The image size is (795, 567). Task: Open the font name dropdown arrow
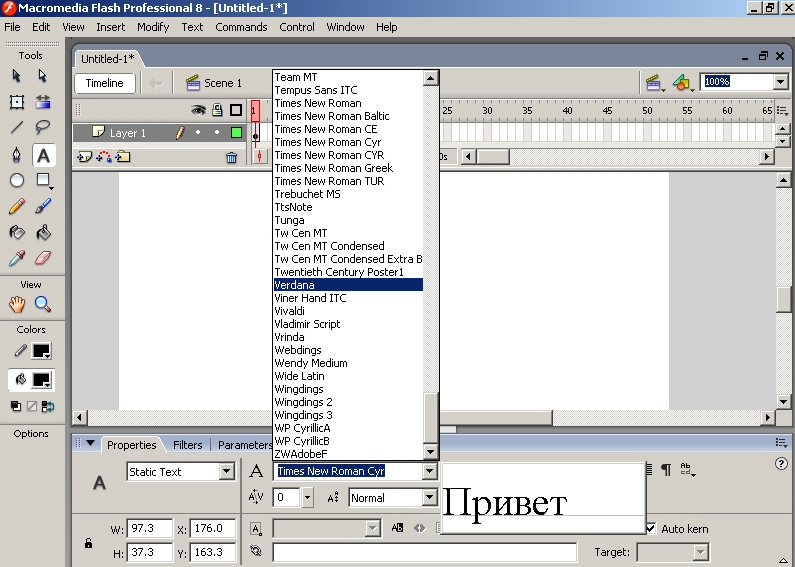429,471
